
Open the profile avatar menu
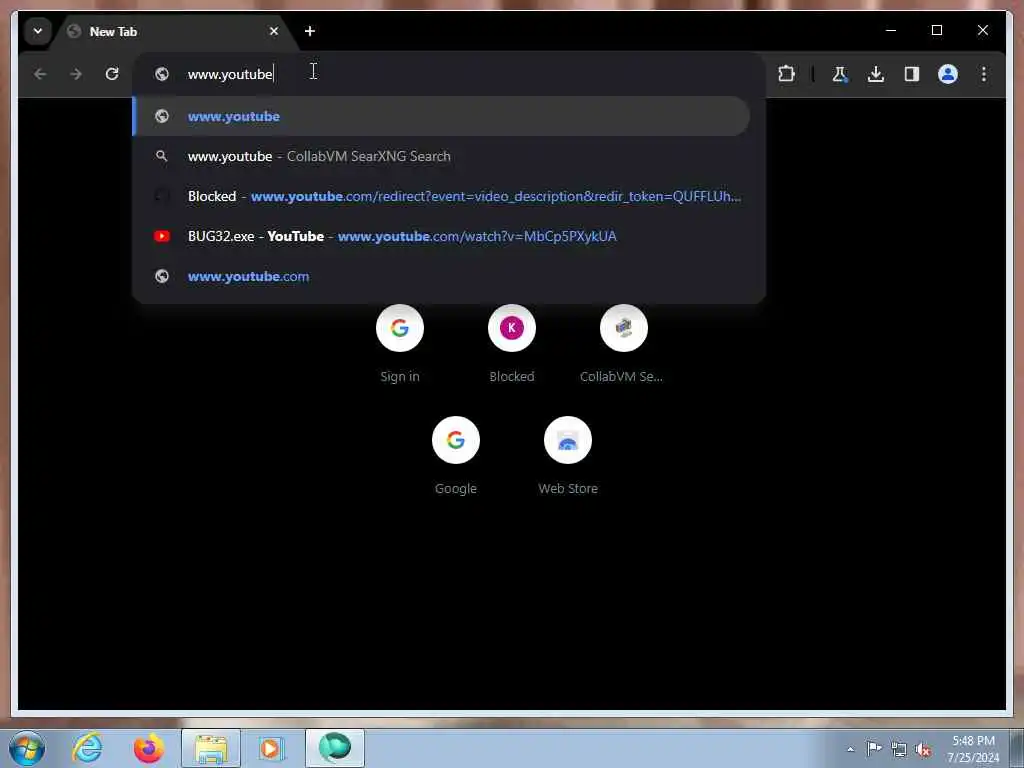pyautogui.click(x=948, y=74)
